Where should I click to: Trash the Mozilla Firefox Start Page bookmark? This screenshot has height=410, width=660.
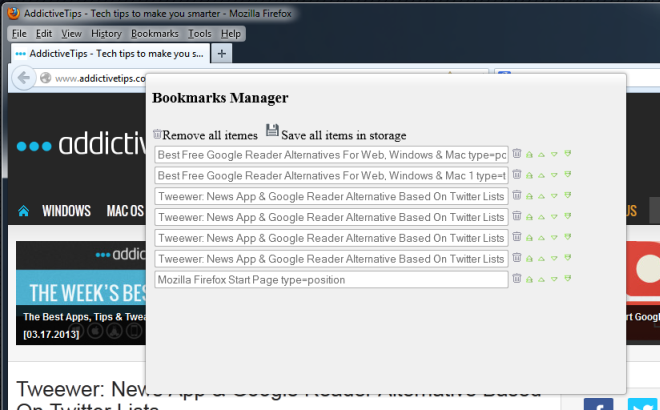click(x=517, y=278)
